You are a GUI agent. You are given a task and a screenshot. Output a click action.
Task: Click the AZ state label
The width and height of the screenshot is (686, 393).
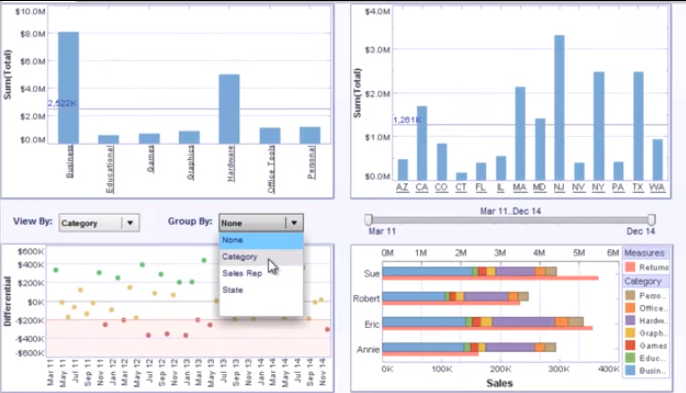402,187
